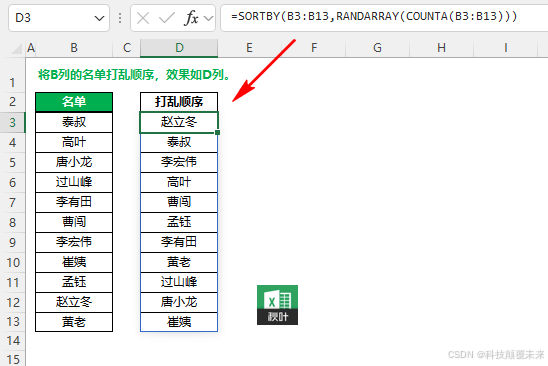This screenshot has width=548, height=366.
Task: Select row 15 header
Action: pyautogui.click(x=13, y=359)
